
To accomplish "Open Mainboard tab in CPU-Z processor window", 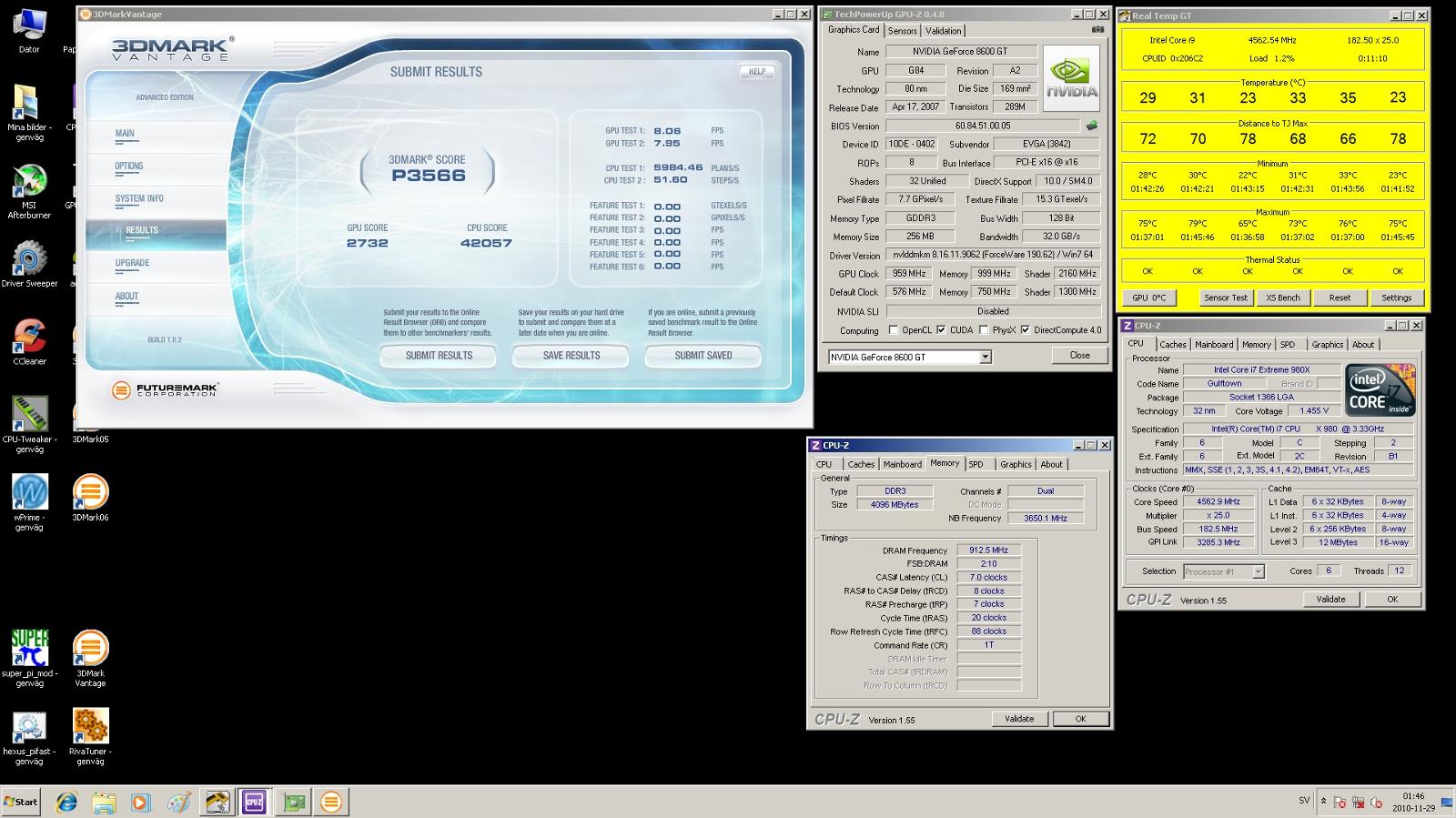I will (x=1214, y=345).
